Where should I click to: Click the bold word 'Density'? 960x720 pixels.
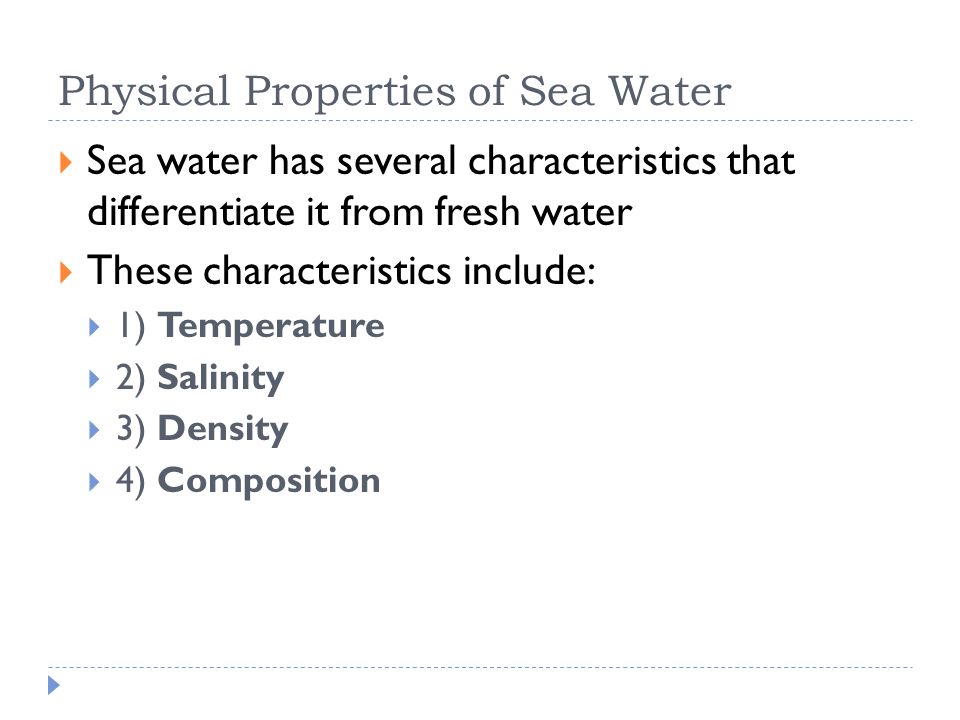[x=223, y=430]
